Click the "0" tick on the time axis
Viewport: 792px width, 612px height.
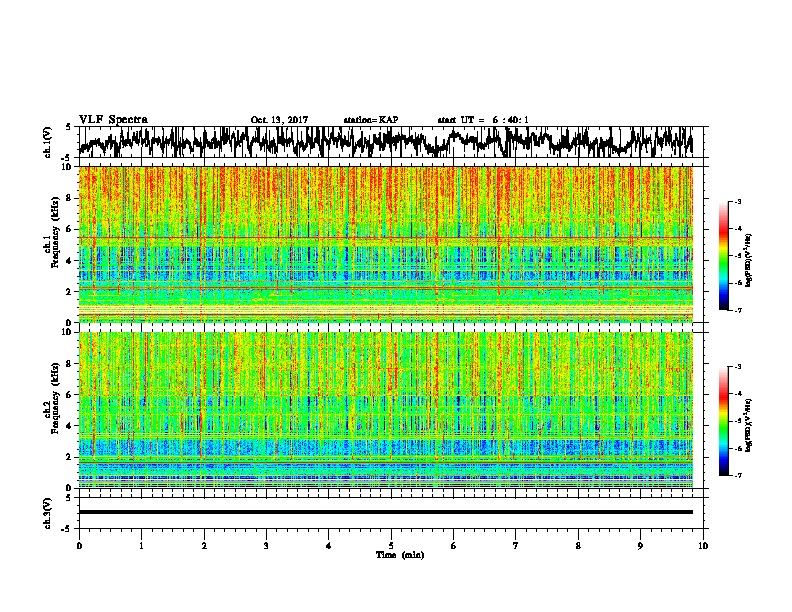coord(79,546)
